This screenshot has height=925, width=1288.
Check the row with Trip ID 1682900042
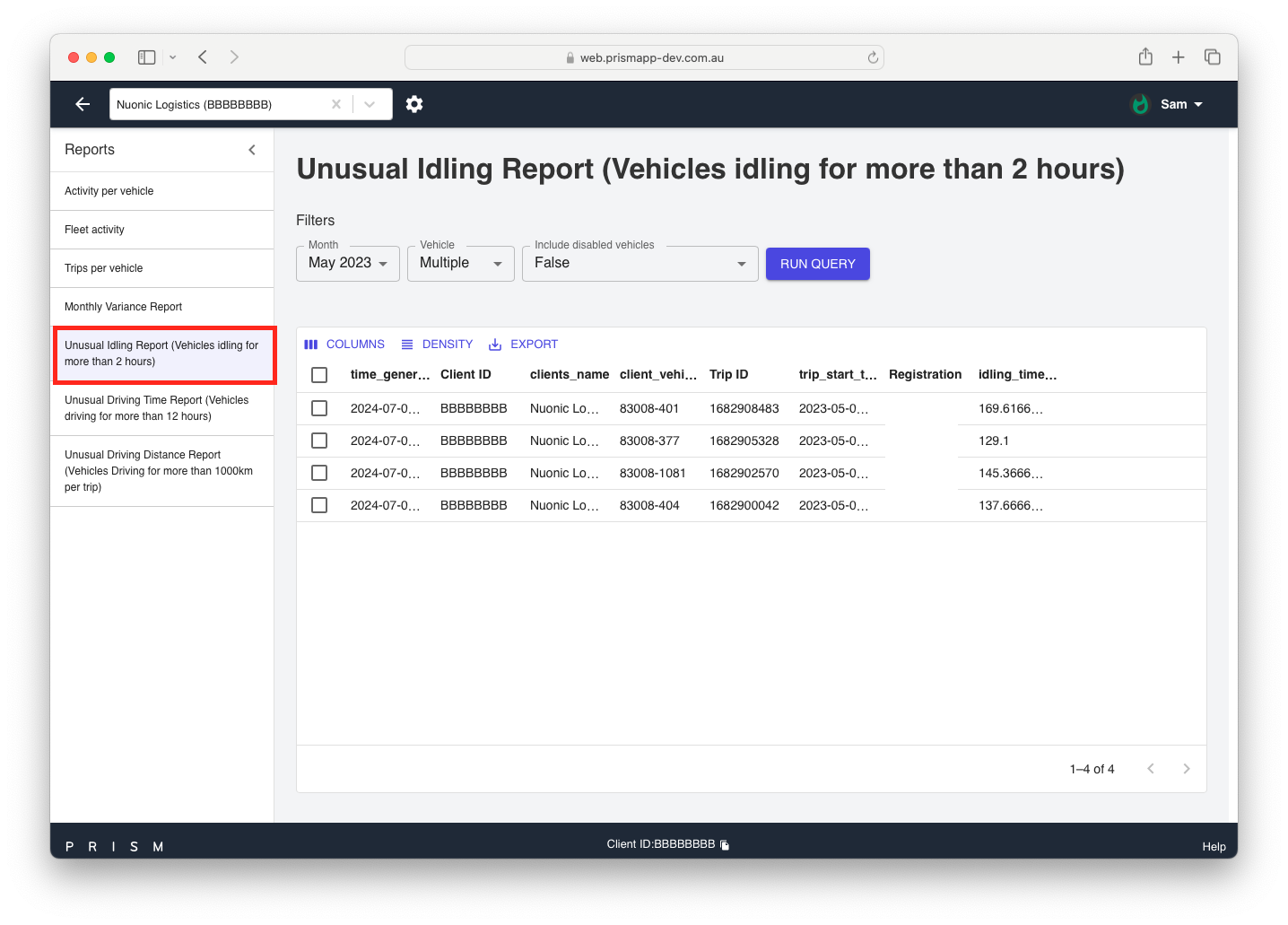click(319, 505)
